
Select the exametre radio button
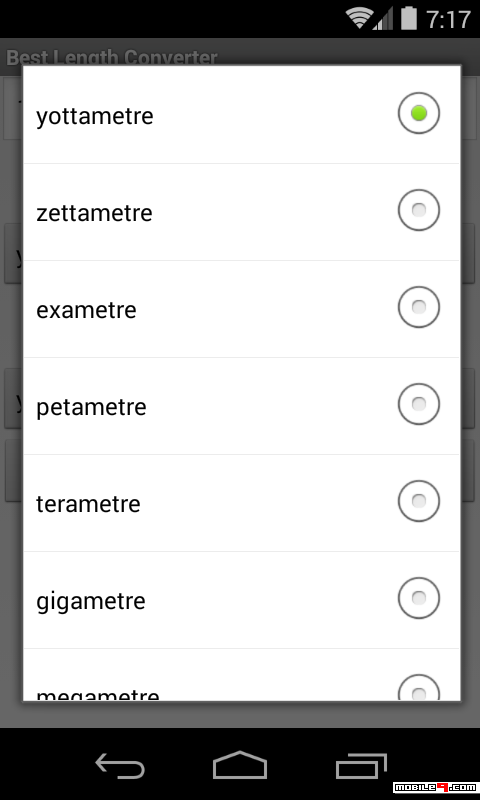(x=418, y=307)
